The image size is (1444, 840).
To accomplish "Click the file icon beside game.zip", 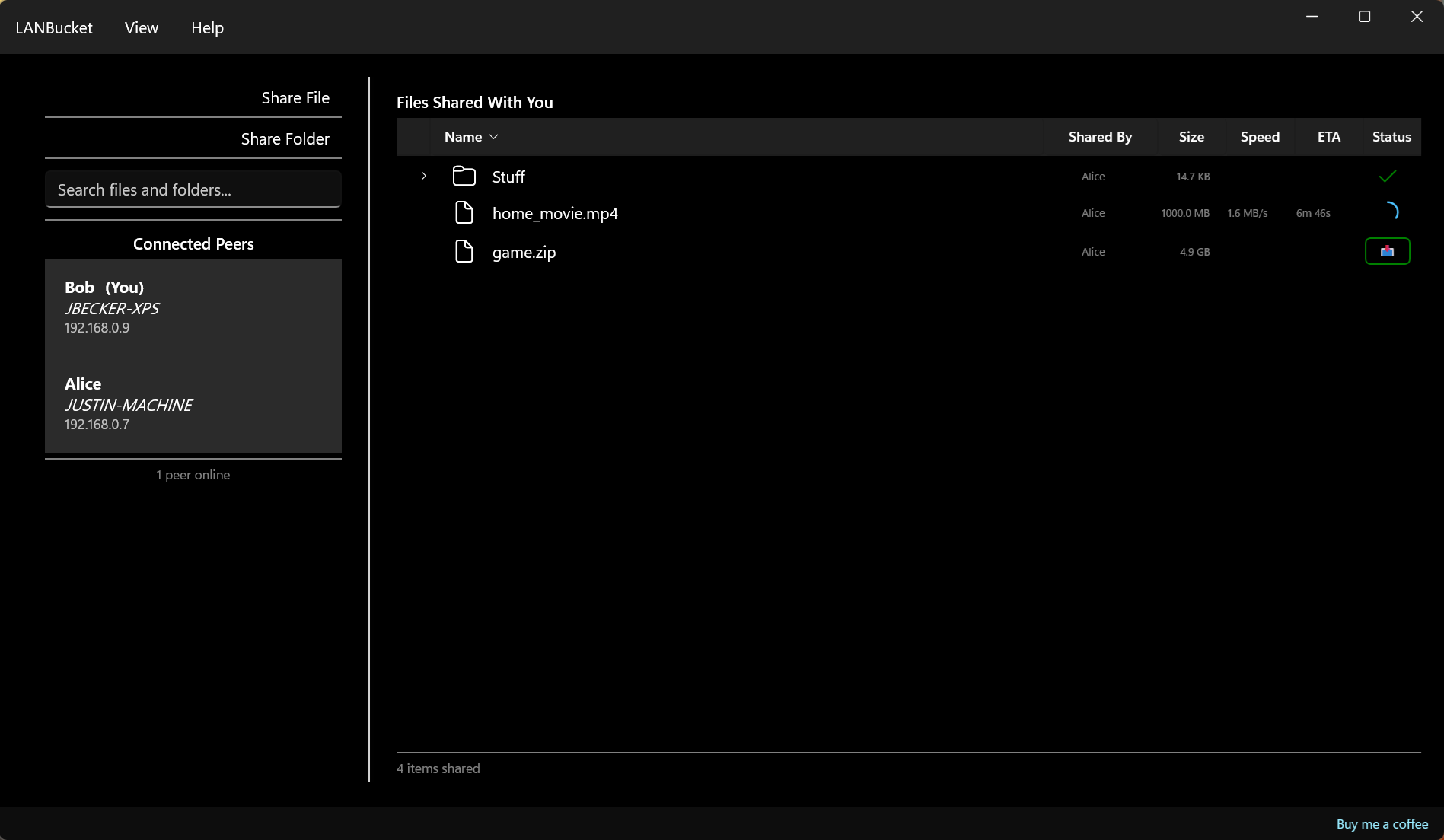I will tap(464, 251).
